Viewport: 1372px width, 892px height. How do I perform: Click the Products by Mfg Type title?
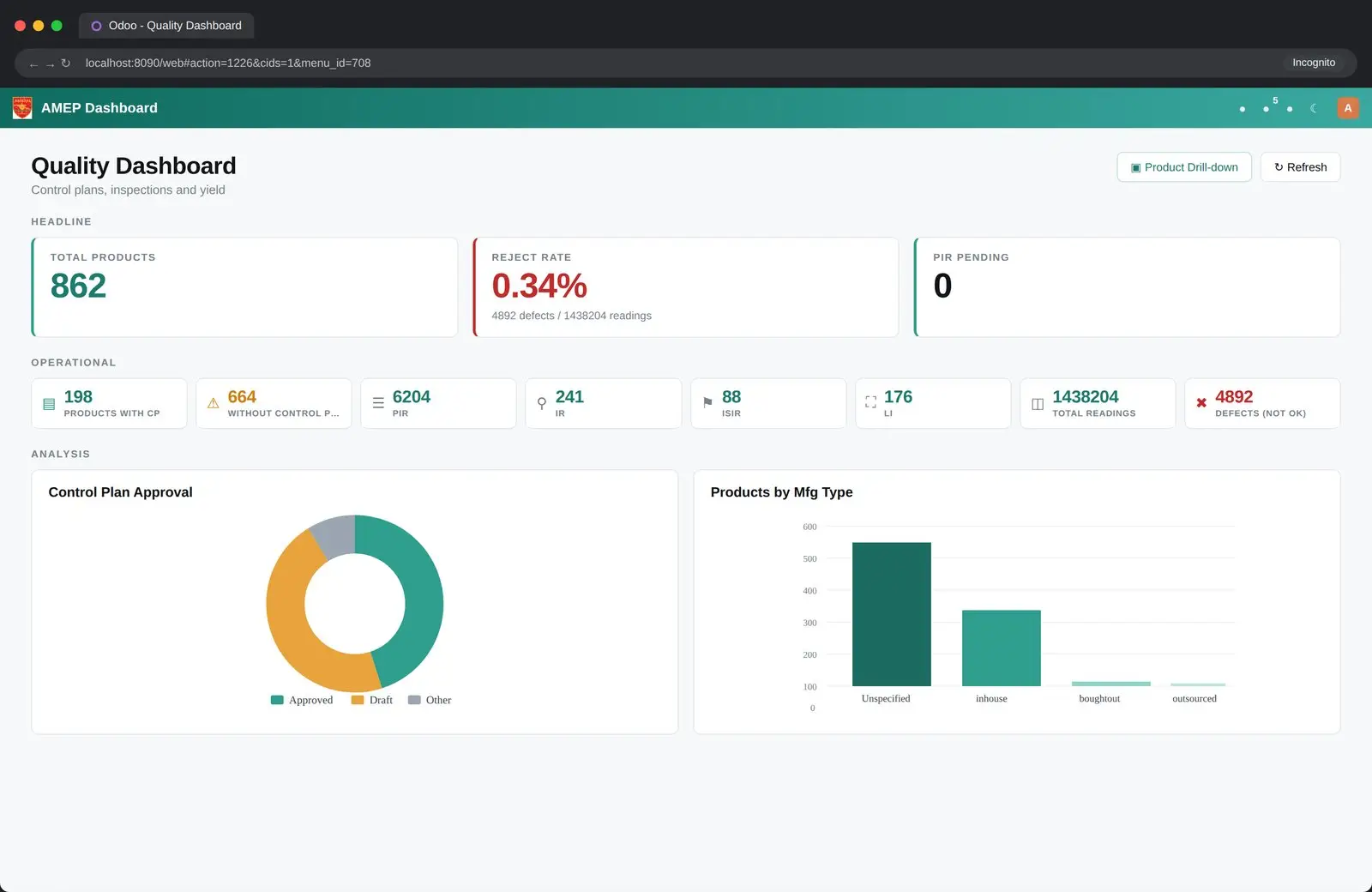[781, 492]
